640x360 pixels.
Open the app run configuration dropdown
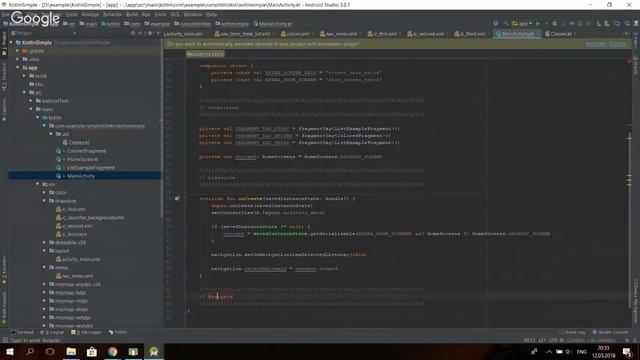522,24
